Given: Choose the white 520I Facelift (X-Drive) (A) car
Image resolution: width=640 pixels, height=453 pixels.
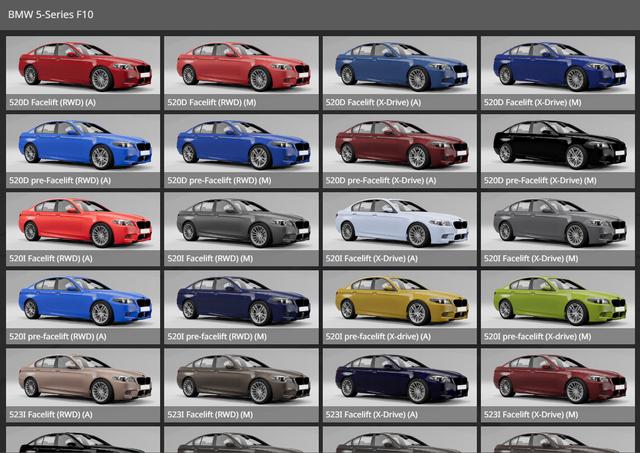Looking at the screenshot, I should pos(400,221).
